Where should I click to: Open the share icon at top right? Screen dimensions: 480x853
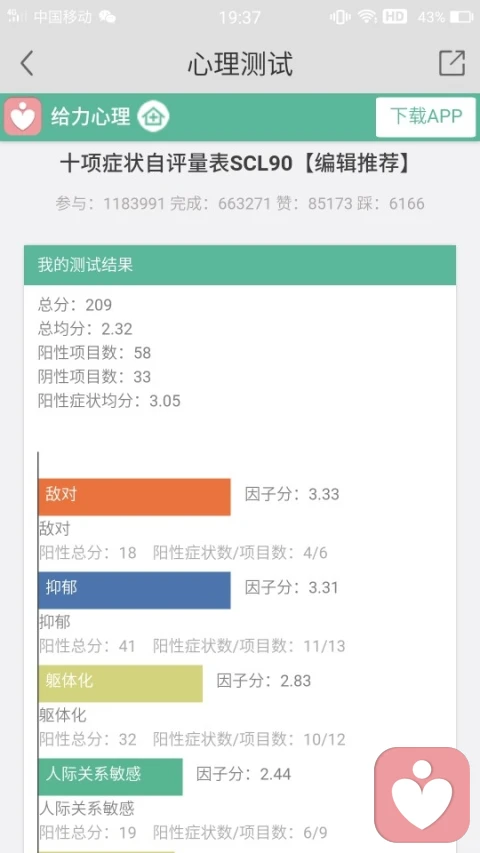(452, 63)
